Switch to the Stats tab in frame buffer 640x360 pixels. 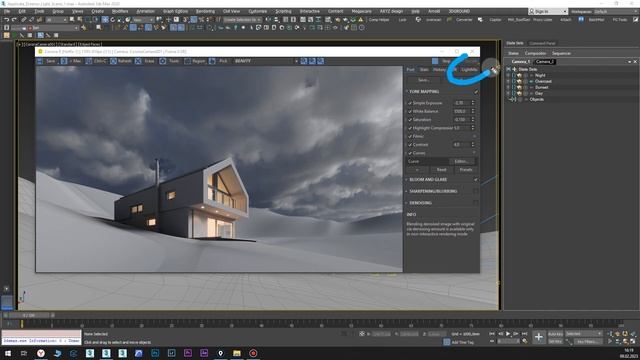point(424,70)
